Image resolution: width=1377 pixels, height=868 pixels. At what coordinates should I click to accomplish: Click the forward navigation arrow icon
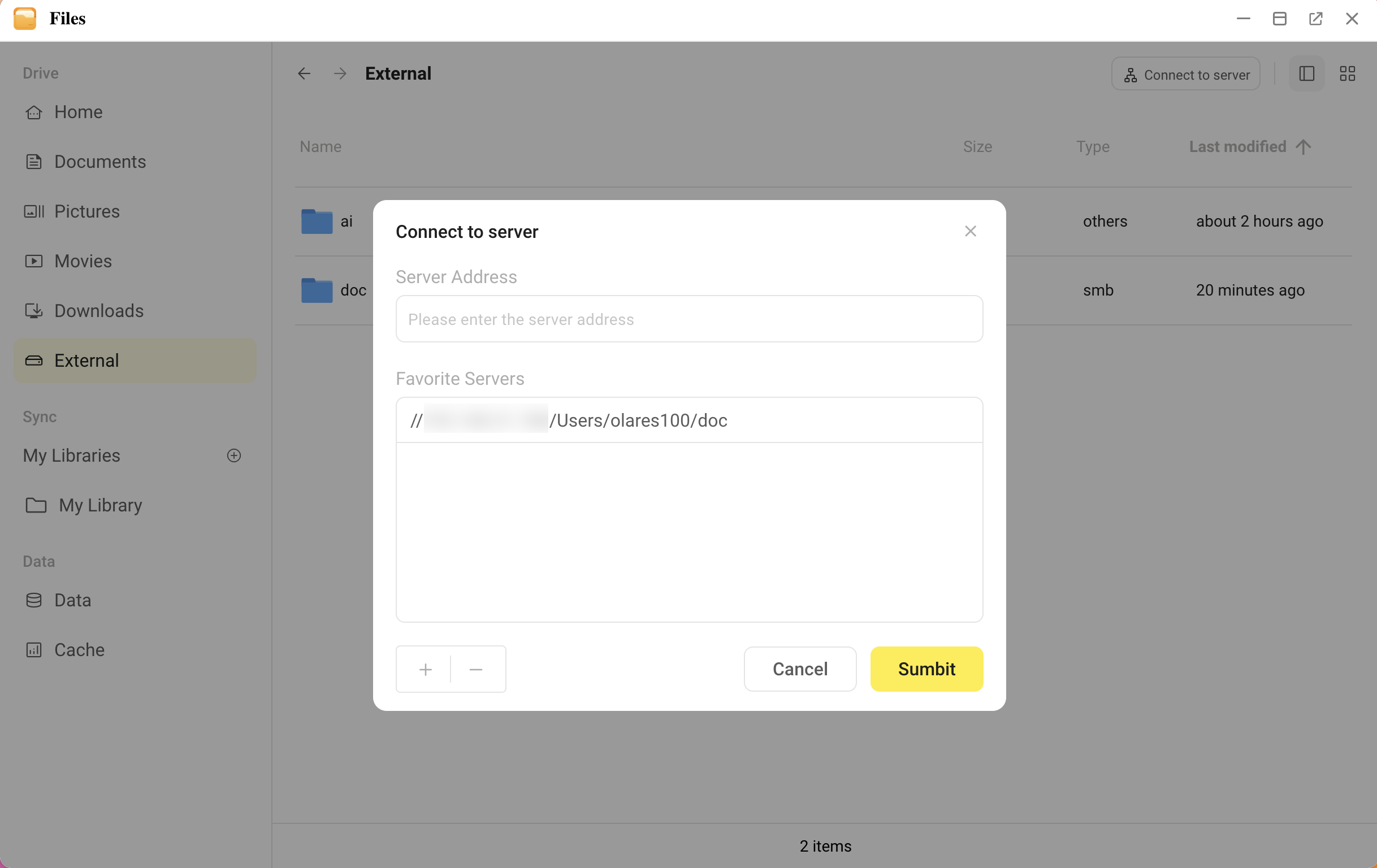[339, 73]
